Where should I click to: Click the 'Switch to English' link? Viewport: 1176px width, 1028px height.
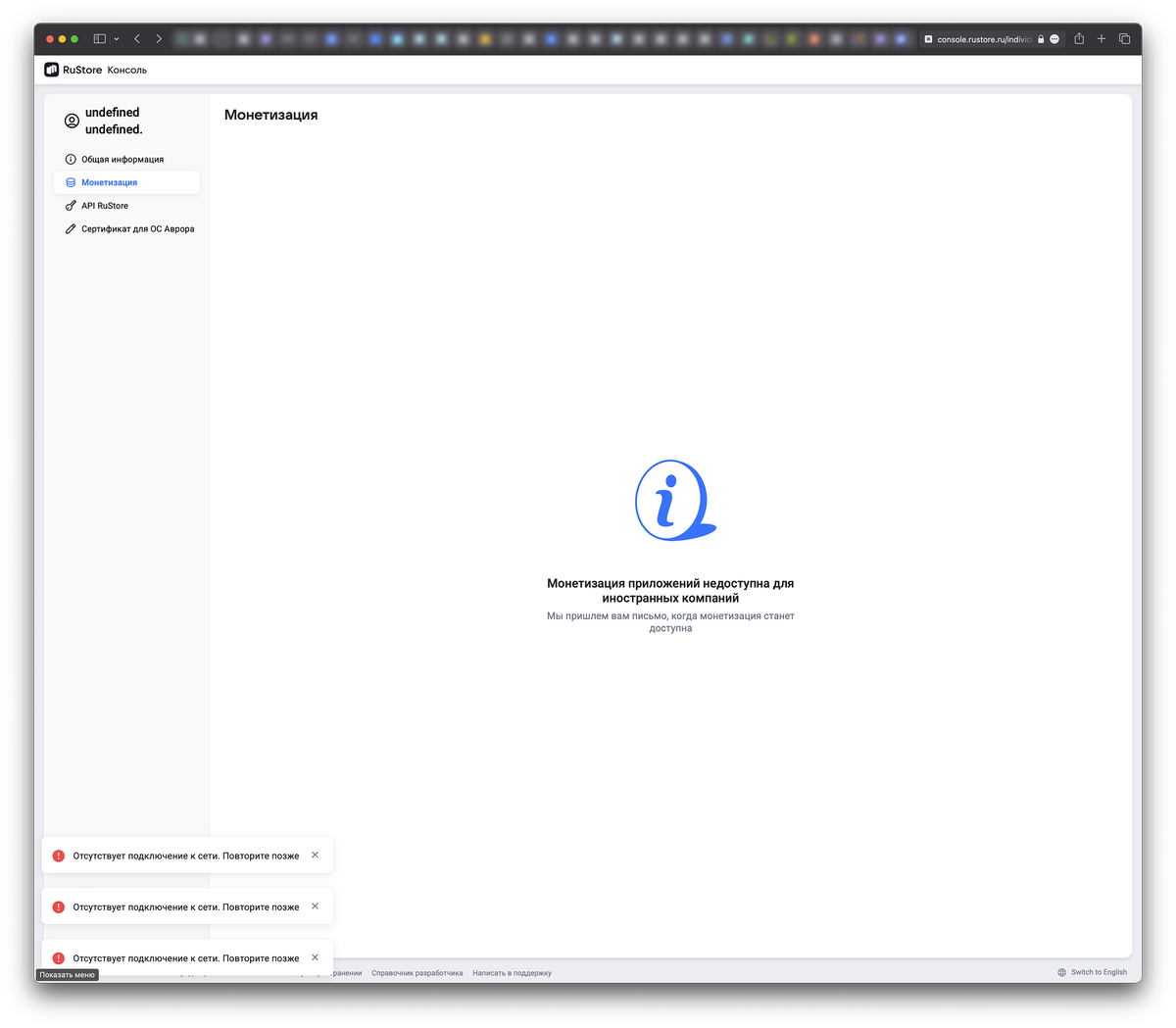[1099, 972]
